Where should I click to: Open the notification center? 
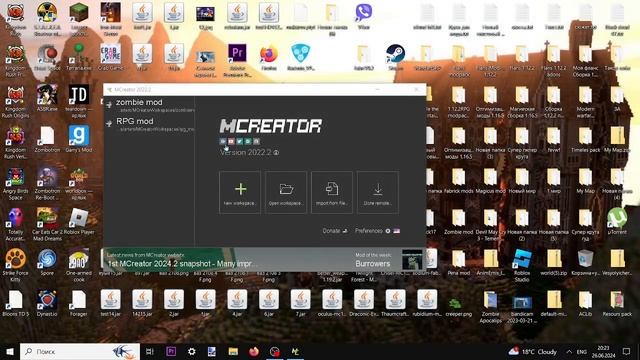tap(627, 351)
